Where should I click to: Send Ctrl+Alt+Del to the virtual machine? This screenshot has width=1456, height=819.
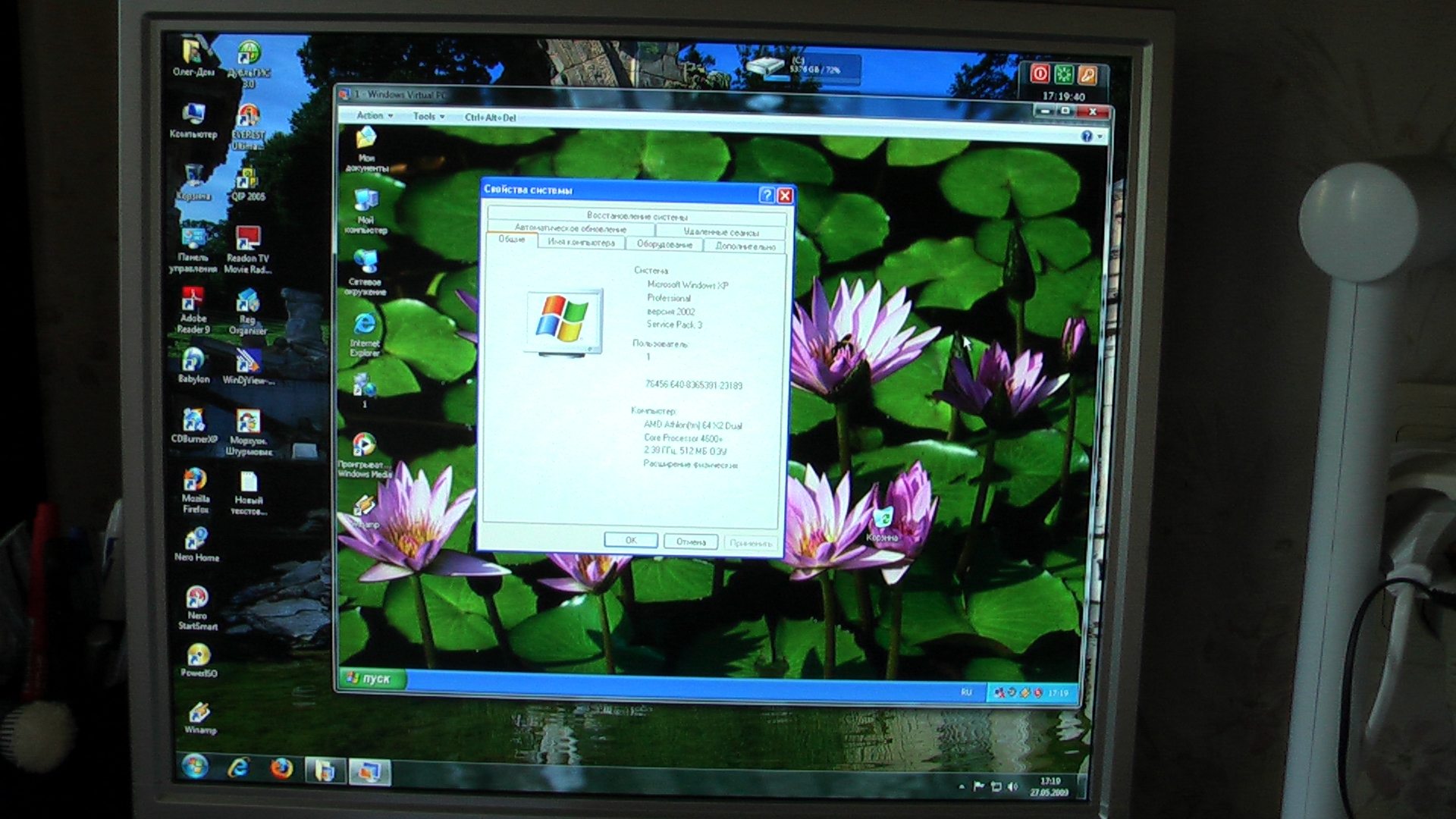(491, 118)
